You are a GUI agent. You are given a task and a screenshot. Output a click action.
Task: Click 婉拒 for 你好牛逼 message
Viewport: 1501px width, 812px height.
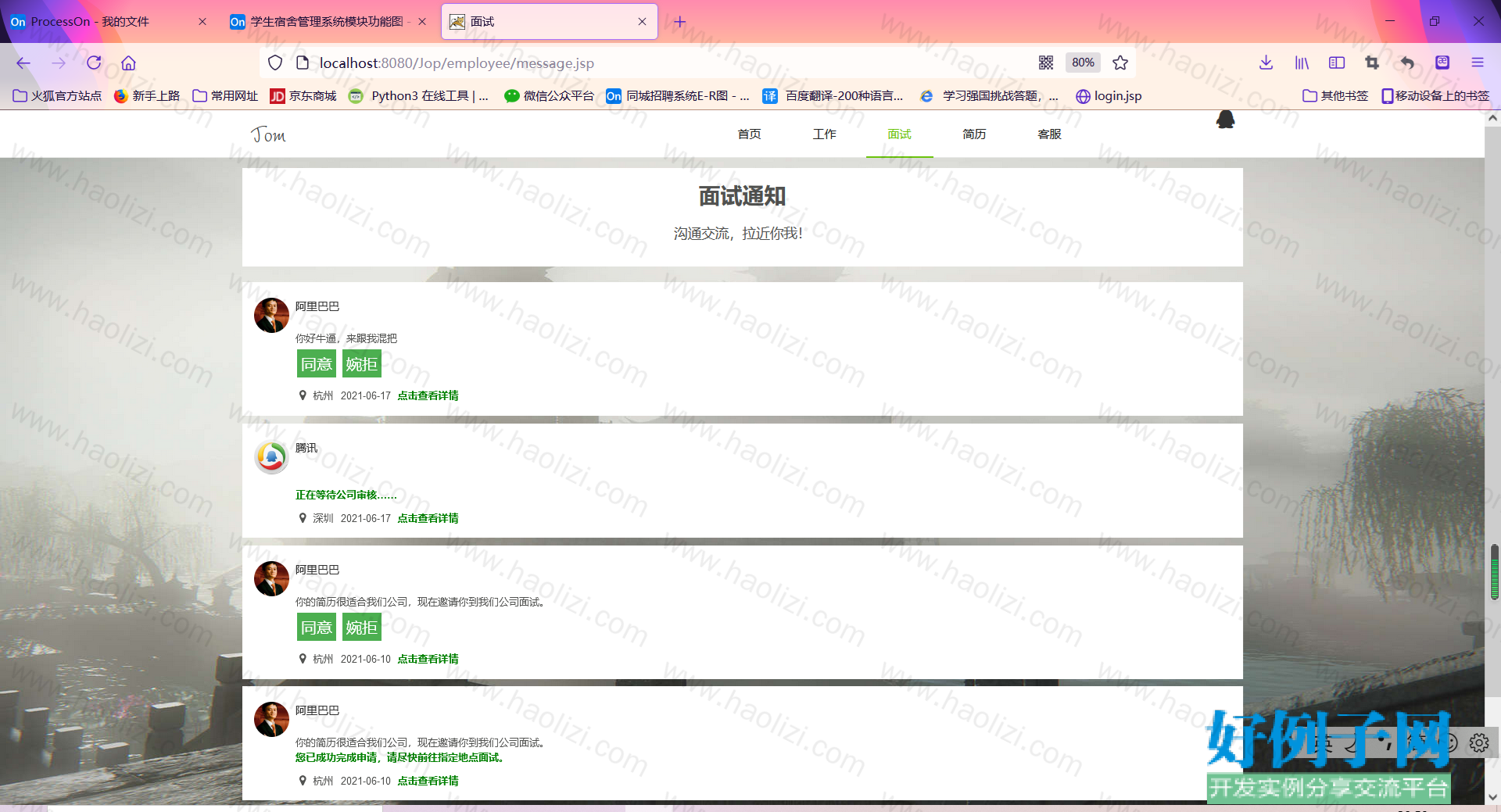tap(362, 364)
